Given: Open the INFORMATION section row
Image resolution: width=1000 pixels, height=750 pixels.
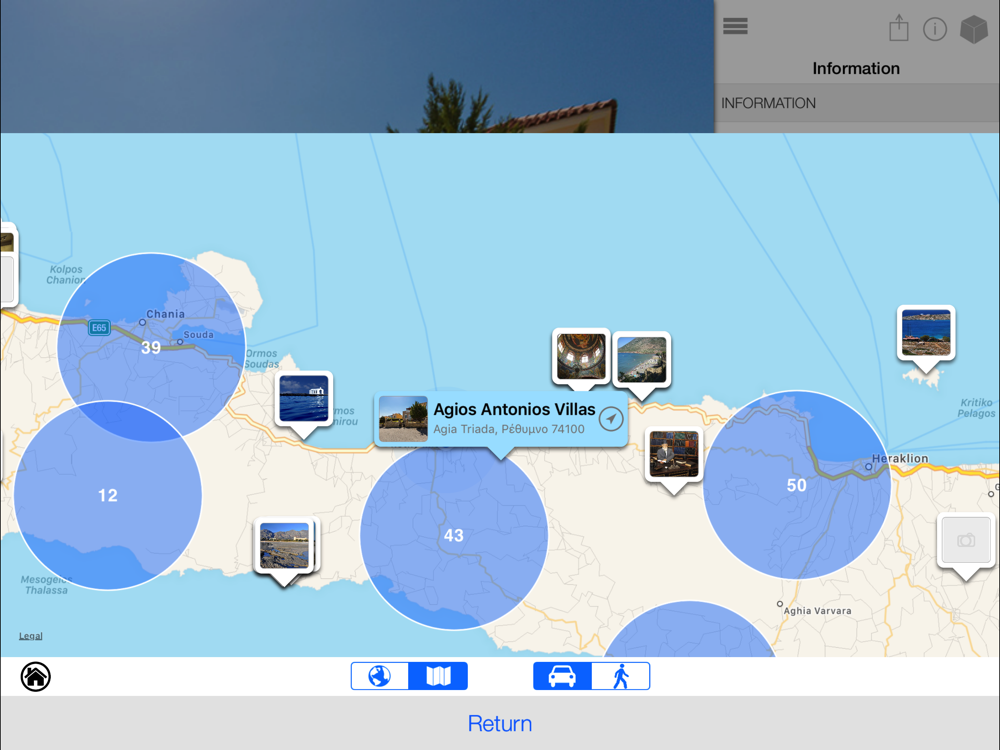Looking at the screenshot, I should point(857,103).
